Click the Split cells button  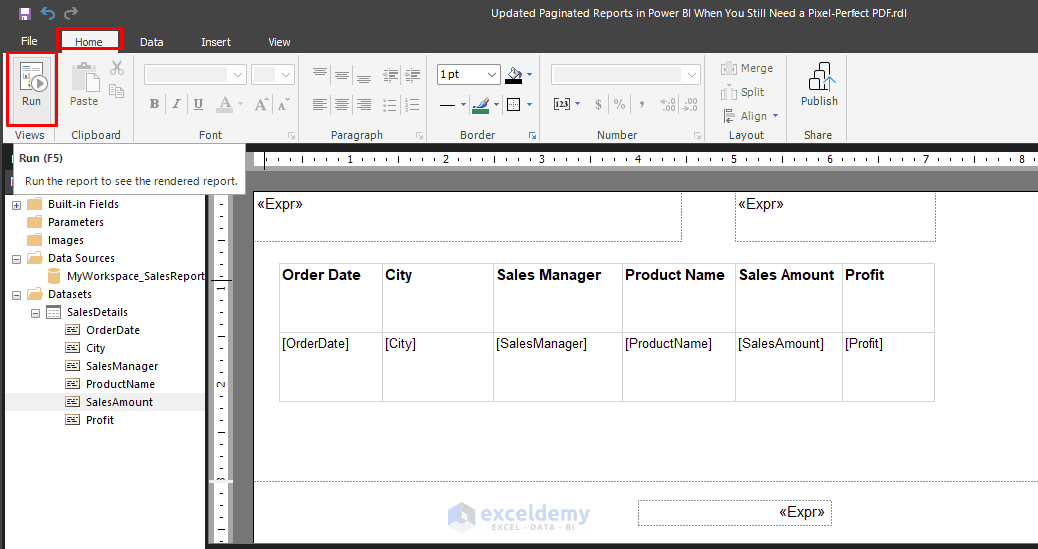[743, 92]
